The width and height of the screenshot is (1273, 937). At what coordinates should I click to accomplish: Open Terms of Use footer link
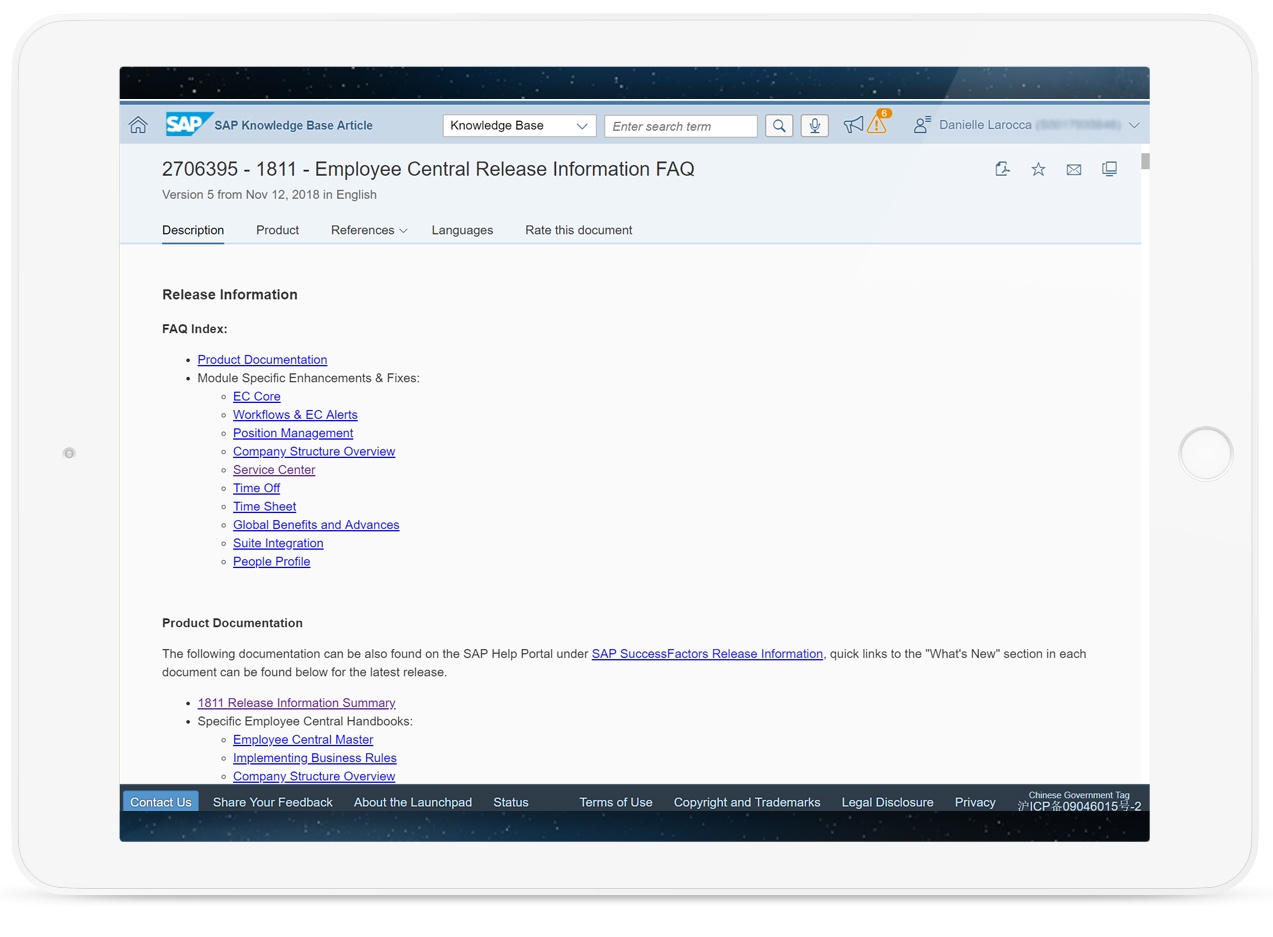click(x=616, y=802)
